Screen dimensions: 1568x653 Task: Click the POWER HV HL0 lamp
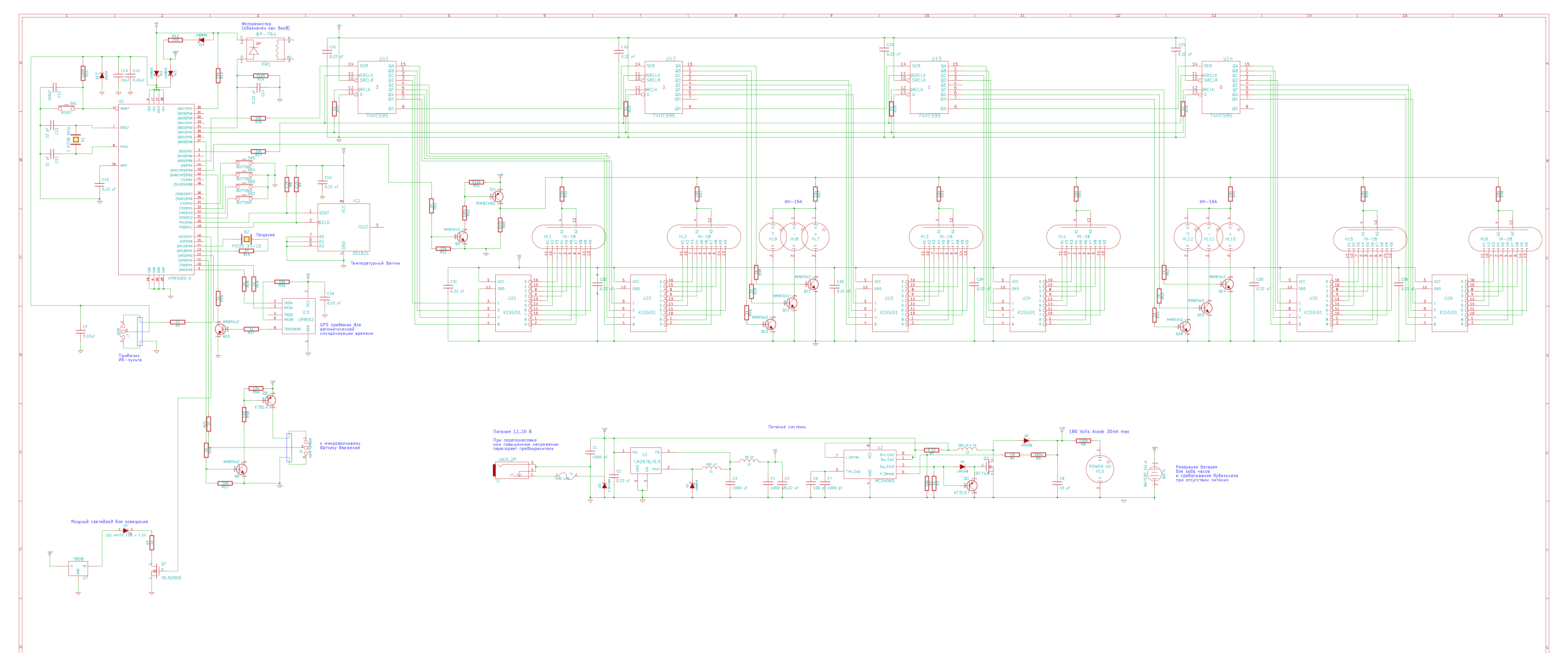[x=1099, y=469]
